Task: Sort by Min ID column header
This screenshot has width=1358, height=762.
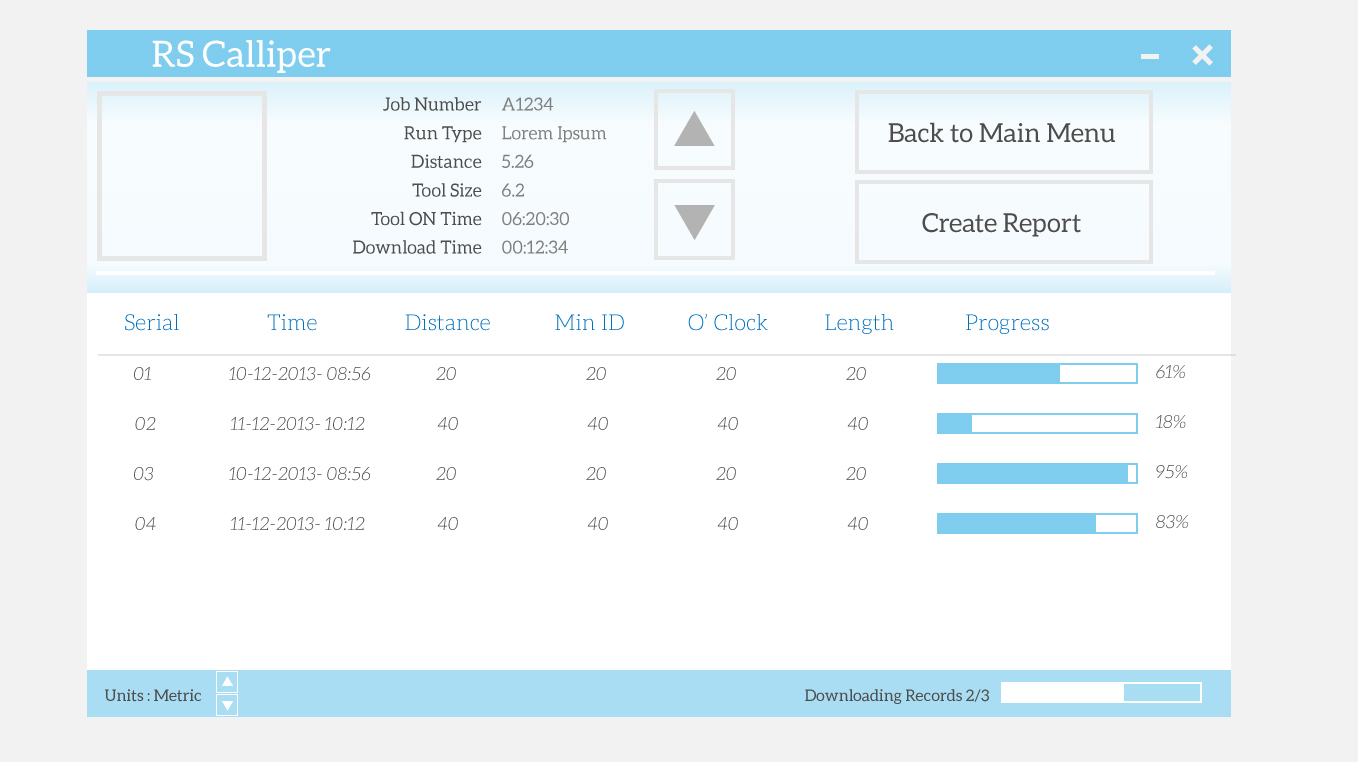Action: [589, 323]
